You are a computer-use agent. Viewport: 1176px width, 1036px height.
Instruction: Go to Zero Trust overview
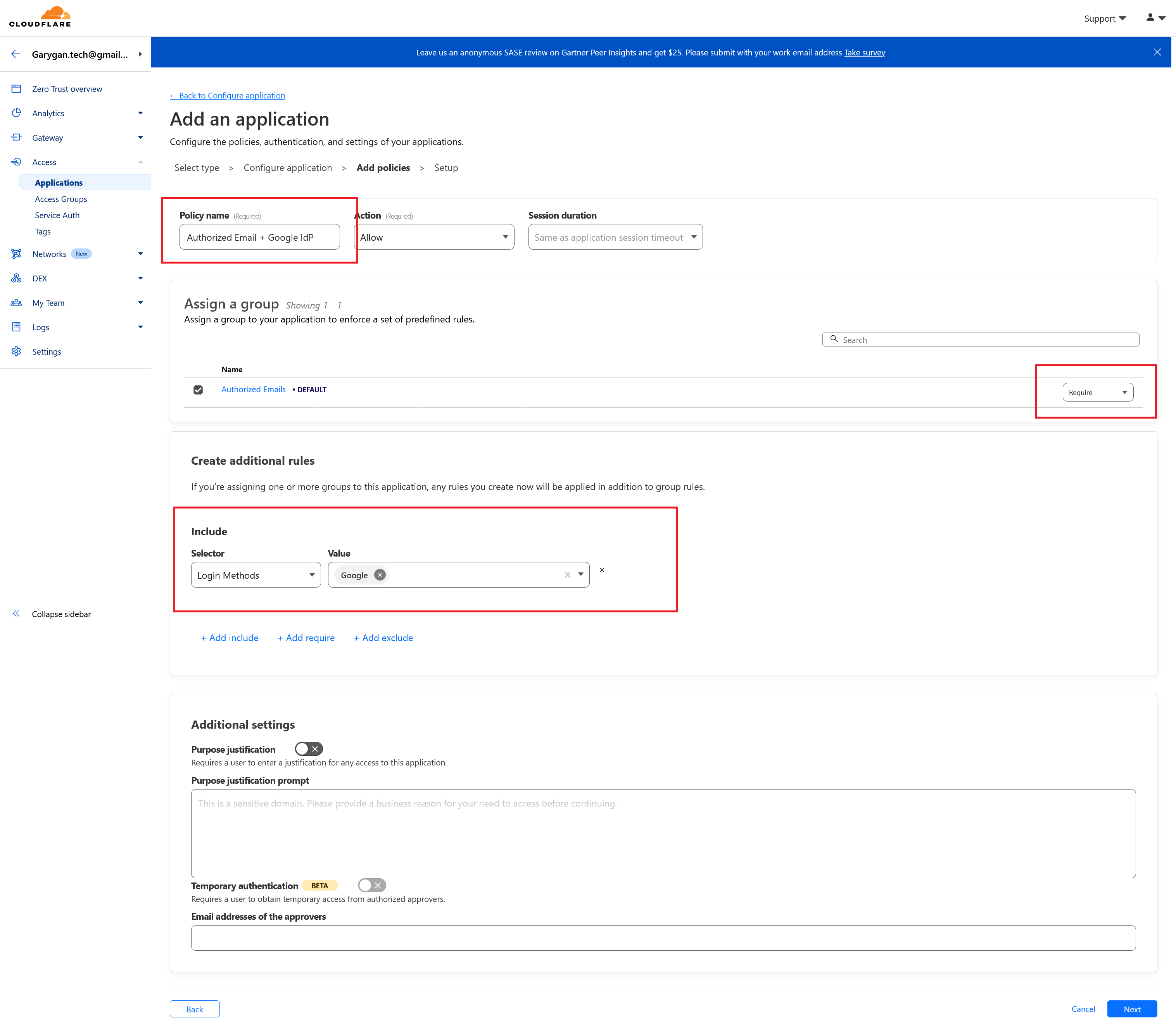(67, 89)
